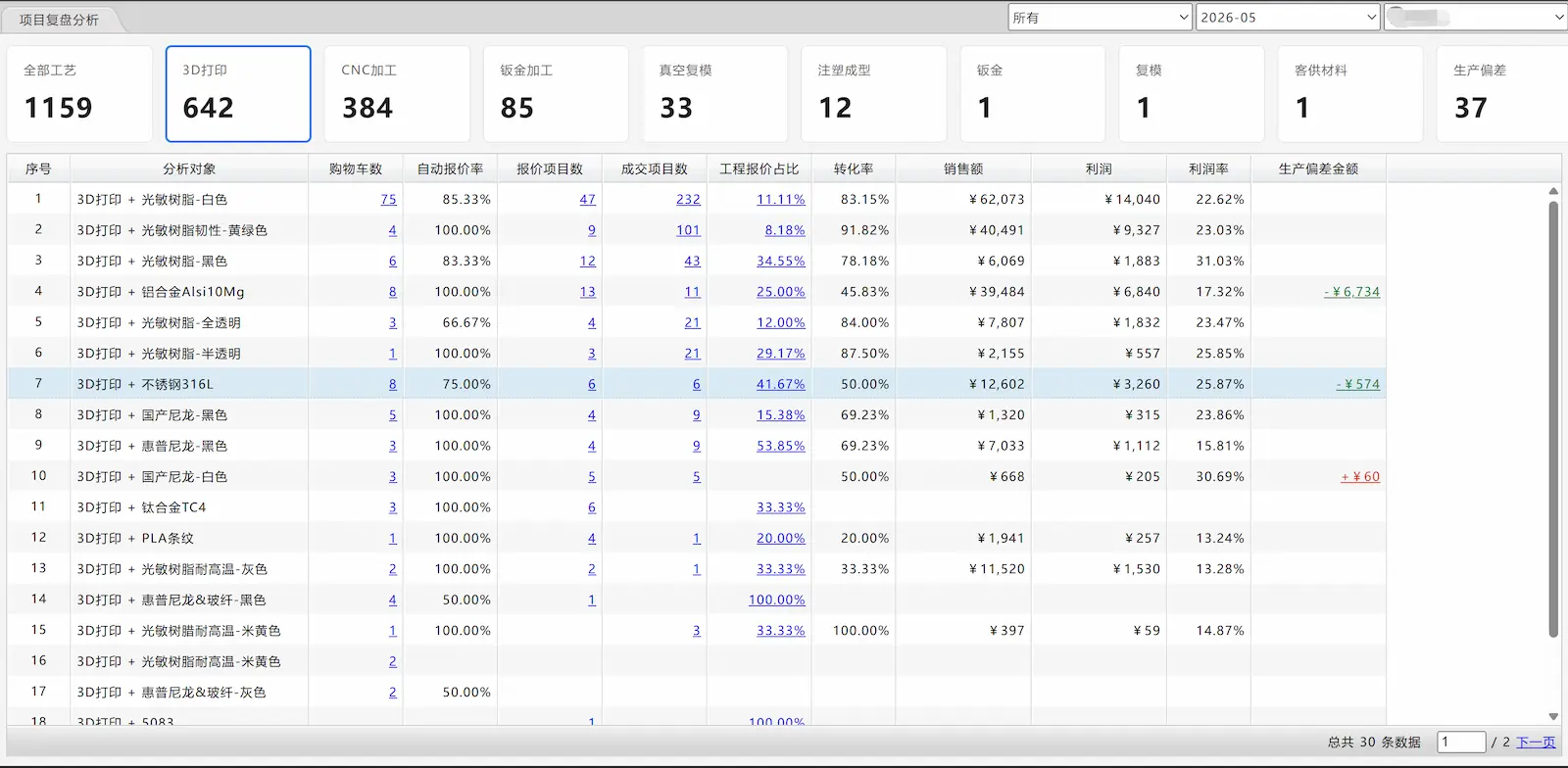
Task: Open the 项目复盘分析 tab
Action: [x=59, y=19]
